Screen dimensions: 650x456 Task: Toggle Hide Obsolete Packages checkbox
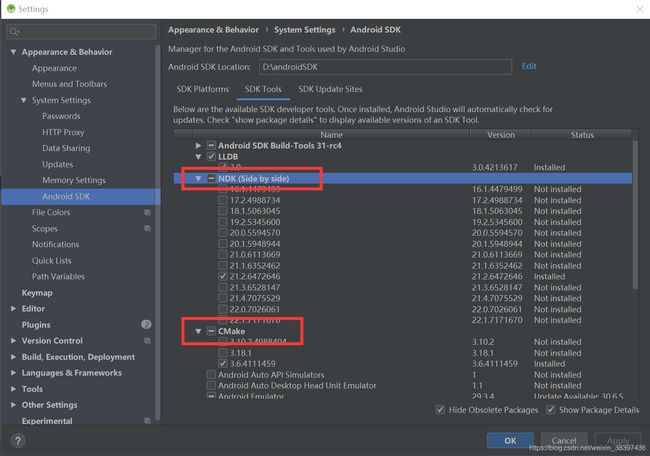tap(440, 410)
